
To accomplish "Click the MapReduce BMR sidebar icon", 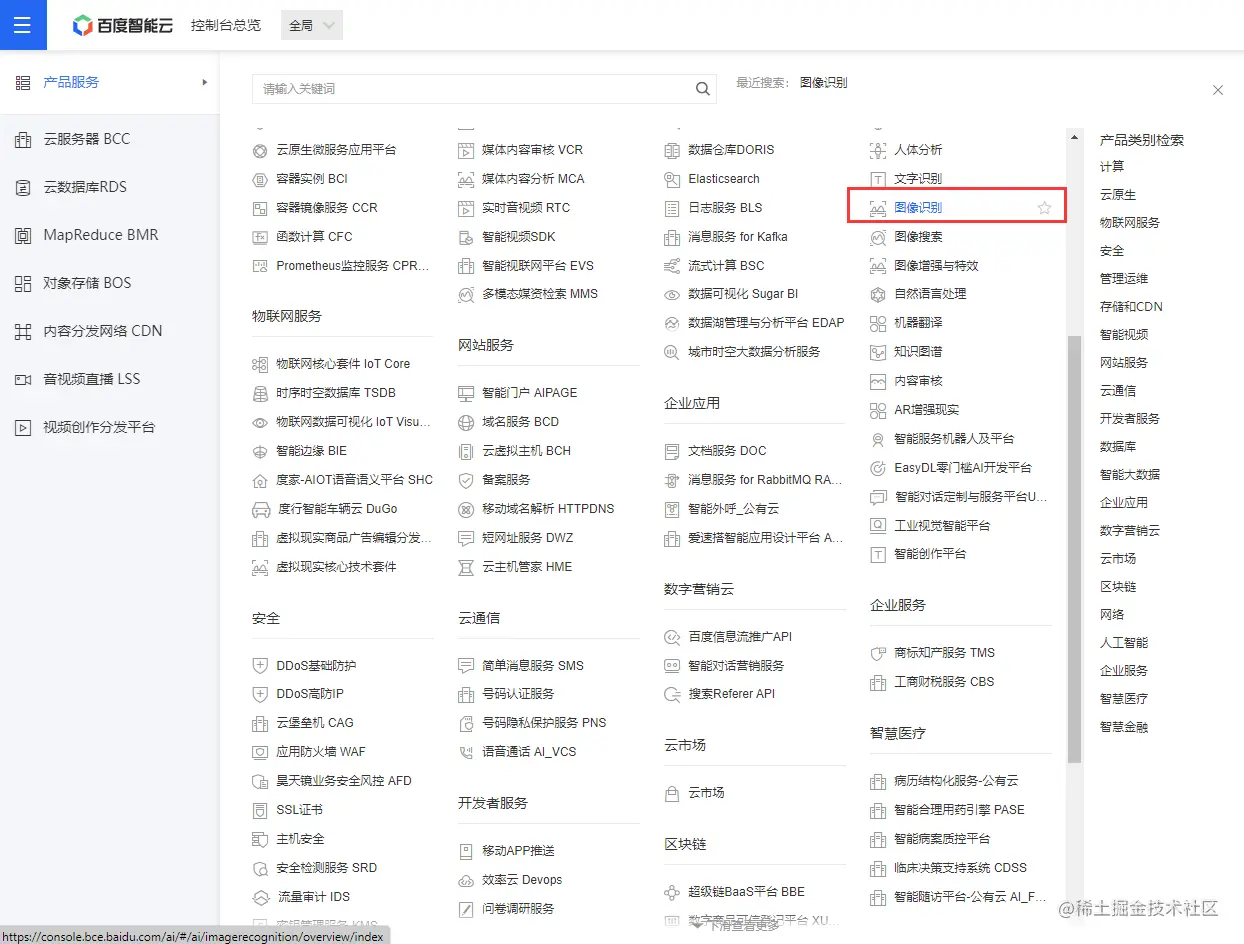I will (x=23, y=235).
